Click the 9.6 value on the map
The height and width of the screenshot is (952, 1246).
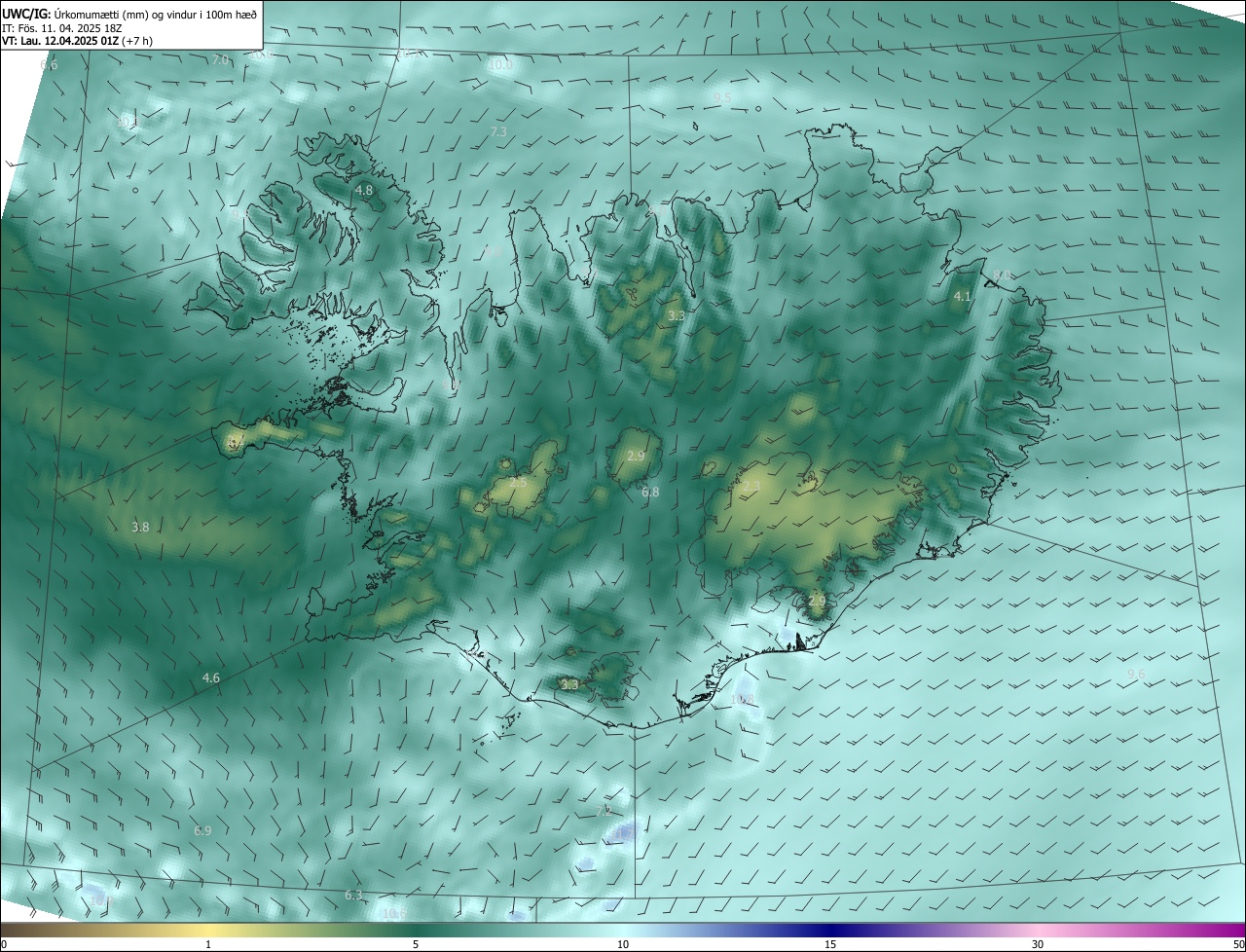tap(1135, 674)
